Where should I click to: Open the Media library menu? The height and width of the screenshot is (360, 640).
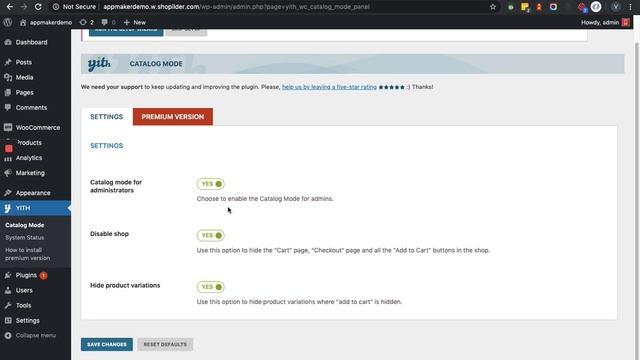pyautogui.click(x=24, y=78)
